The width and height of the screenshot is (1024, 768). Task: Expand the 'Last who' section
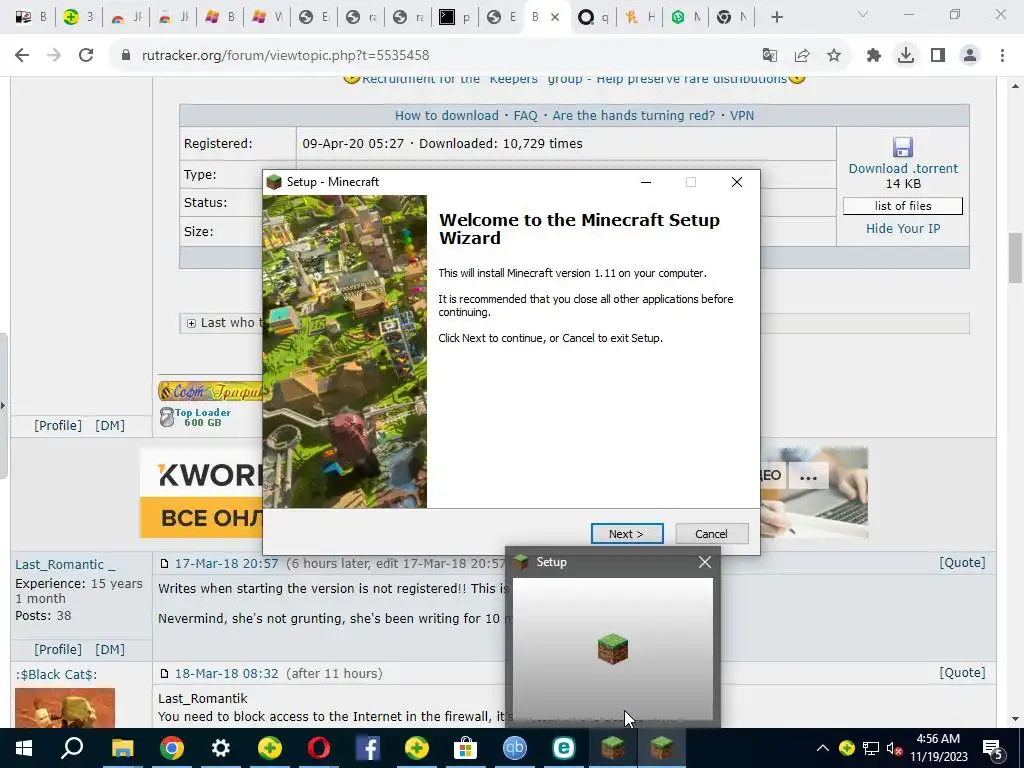[191, 323]
